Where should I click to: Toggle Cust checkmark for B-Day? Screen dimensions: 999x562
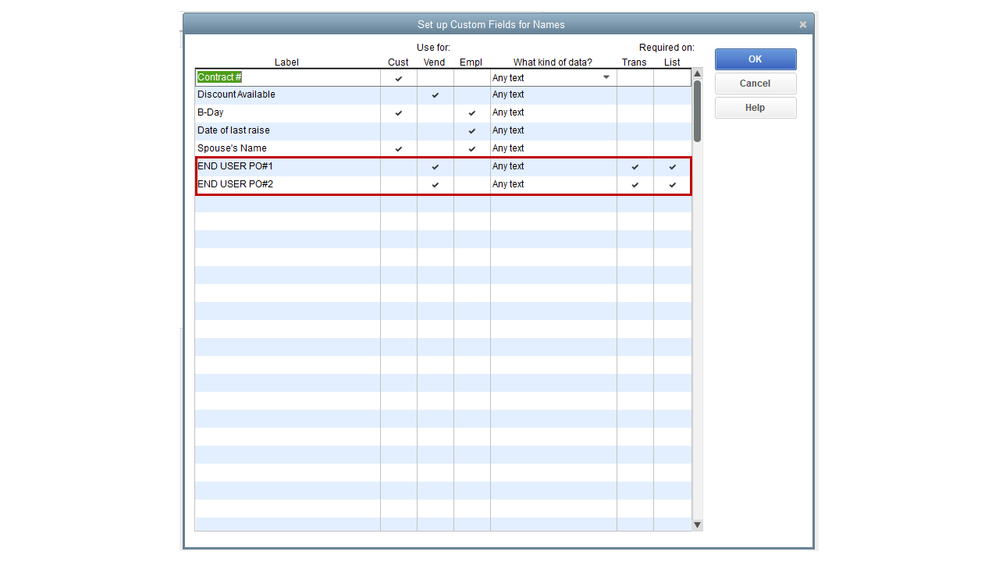pyautogui.click(x=398, y=113)
